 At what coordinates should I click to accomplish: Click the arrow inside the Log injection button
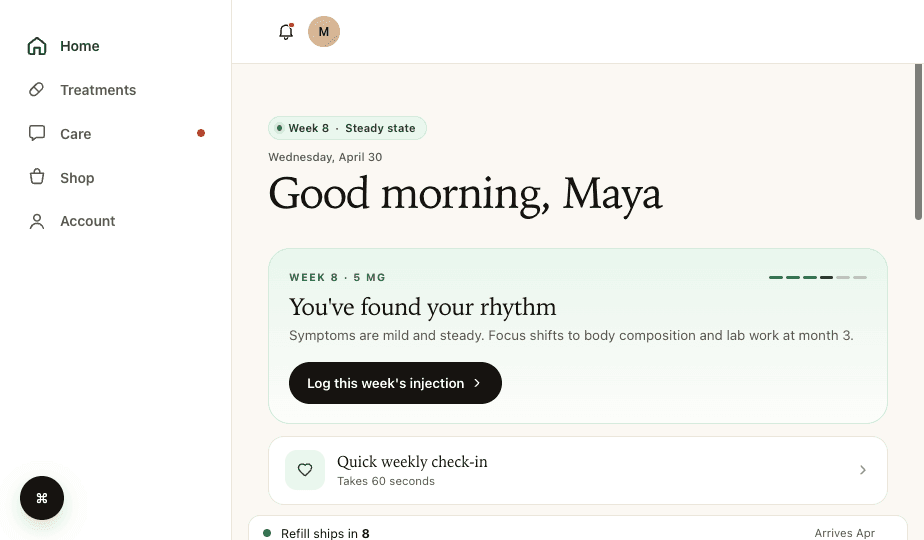tap(477, 383)
